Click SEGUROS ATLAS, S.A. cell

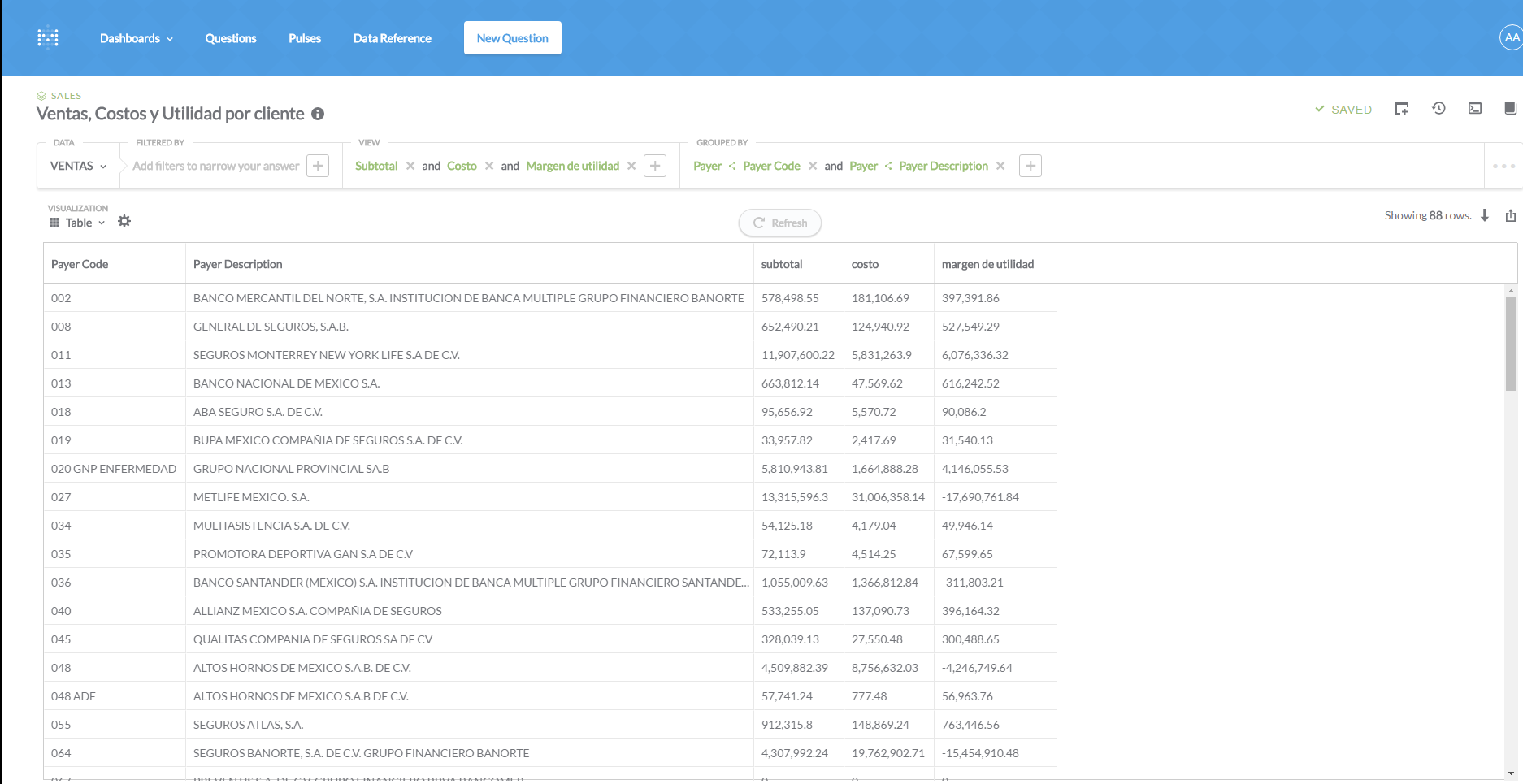pos(470,725)
